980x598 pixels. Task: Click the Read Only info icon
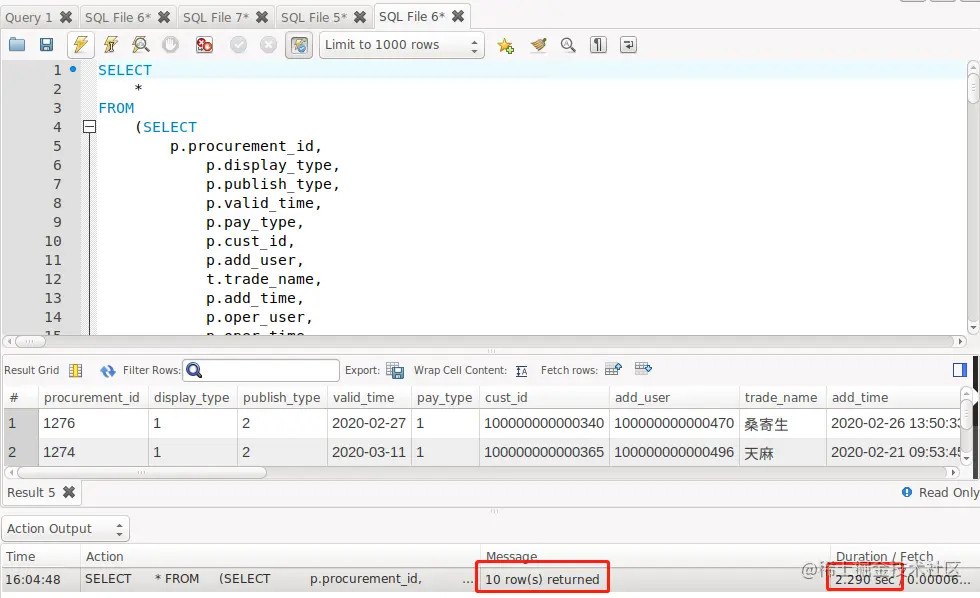tap(907, 492)
